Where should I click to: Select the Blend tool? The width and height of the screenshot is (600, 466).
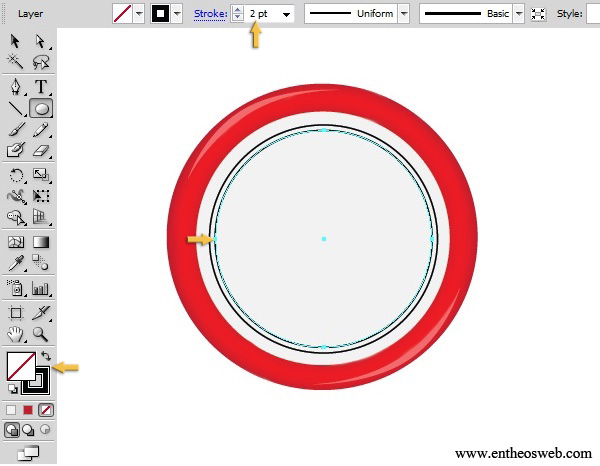[41, 263]
